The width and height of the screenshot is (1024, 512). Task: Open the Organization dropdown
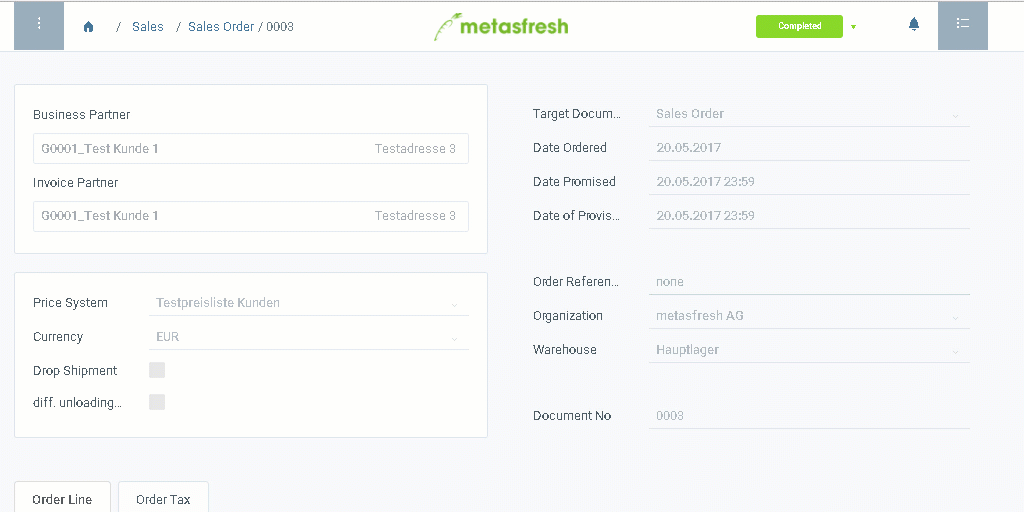(x=809, y=316)
